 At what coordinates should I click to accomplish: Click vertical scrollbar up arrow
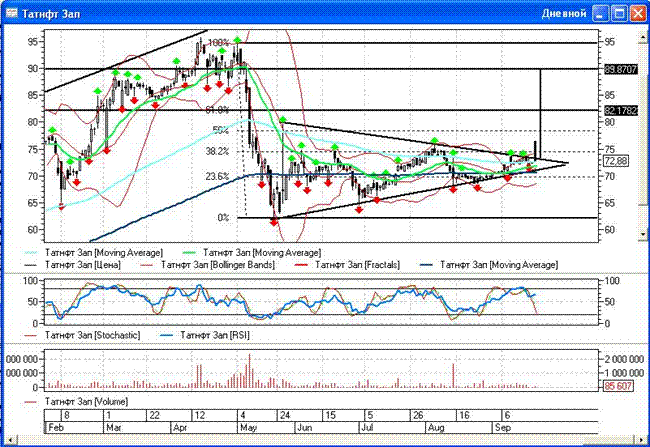(643, 36)
